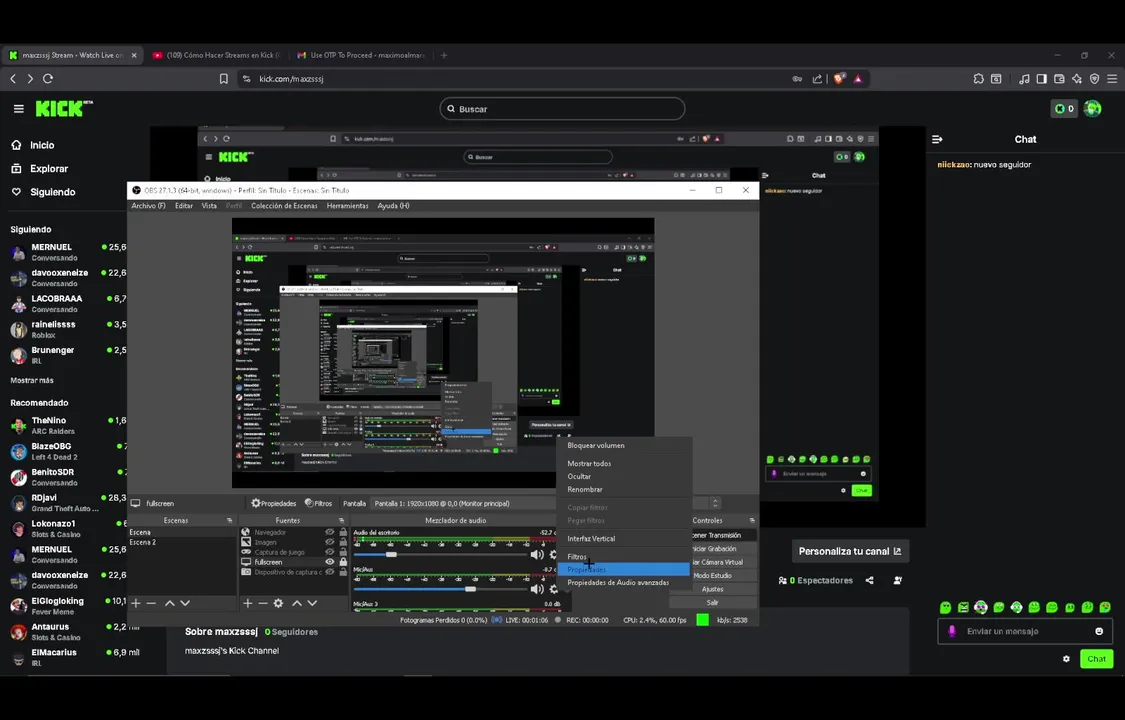The width and height of the screenshot is (1125, 720).
Task: Open the Kick hamburger sidebar menu
Action: 19,109
